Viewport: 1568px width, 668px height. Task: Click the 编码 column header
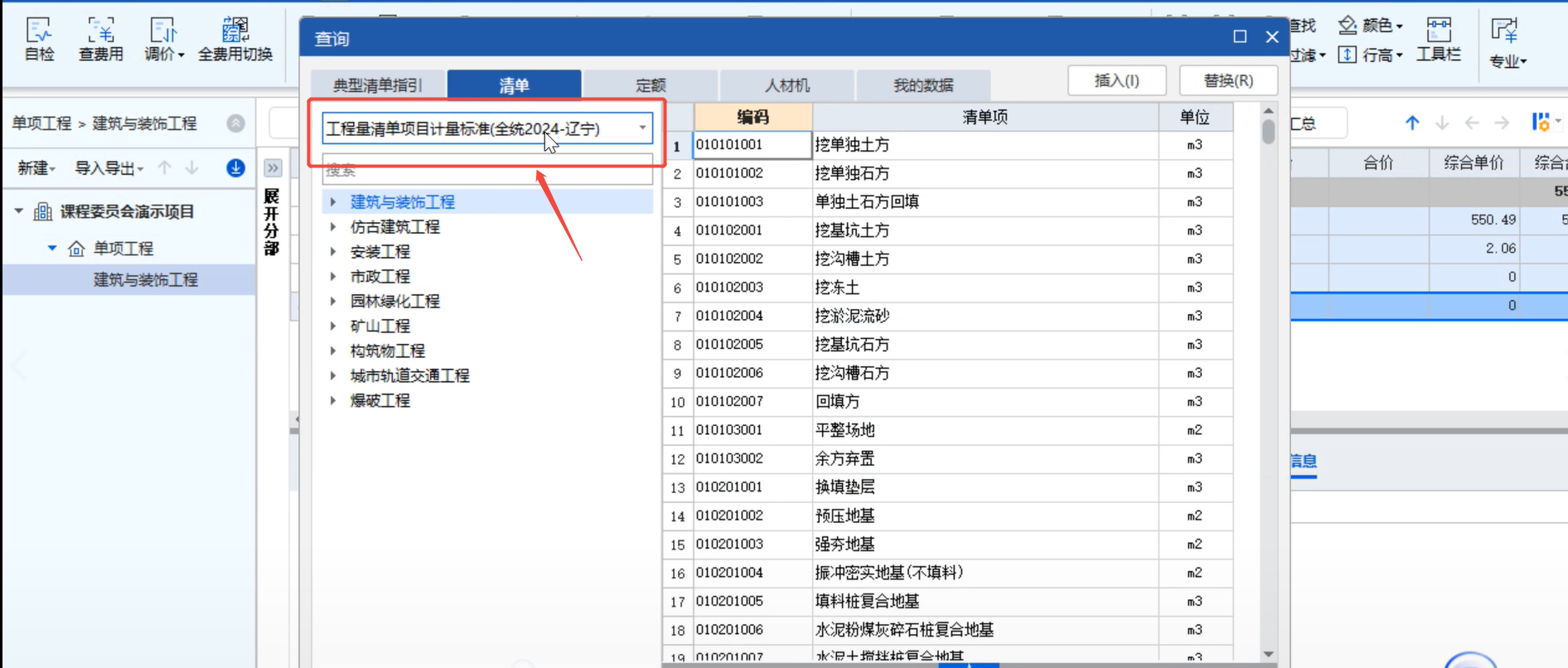click(x=753, y=117)
